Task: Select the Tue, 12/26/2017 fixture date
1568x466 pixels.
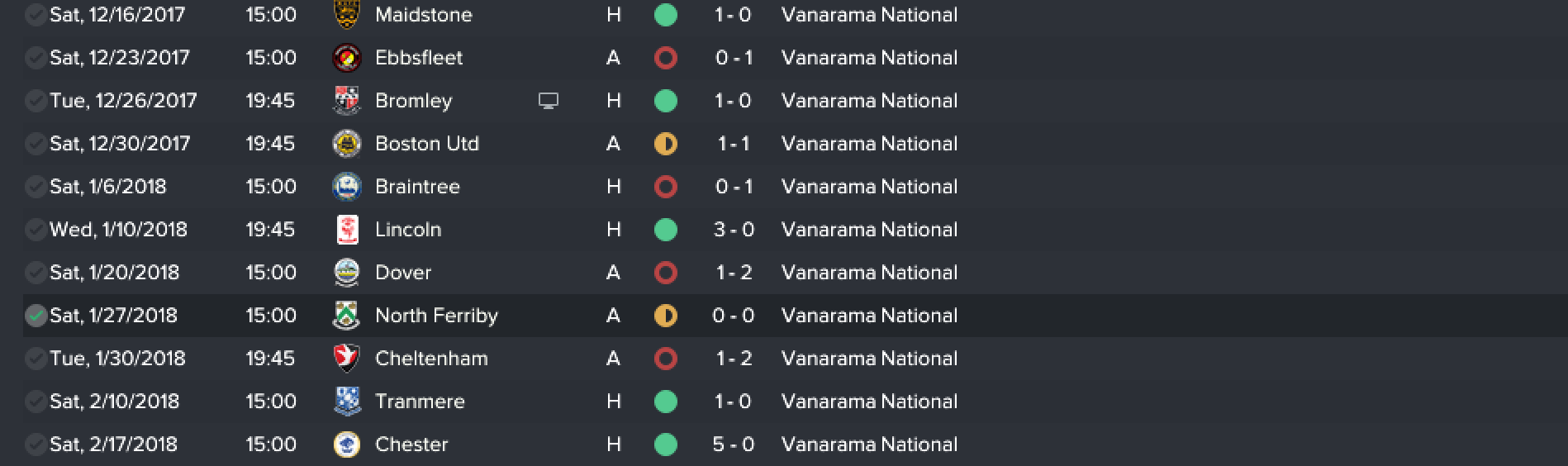Action: click(123, 101)
